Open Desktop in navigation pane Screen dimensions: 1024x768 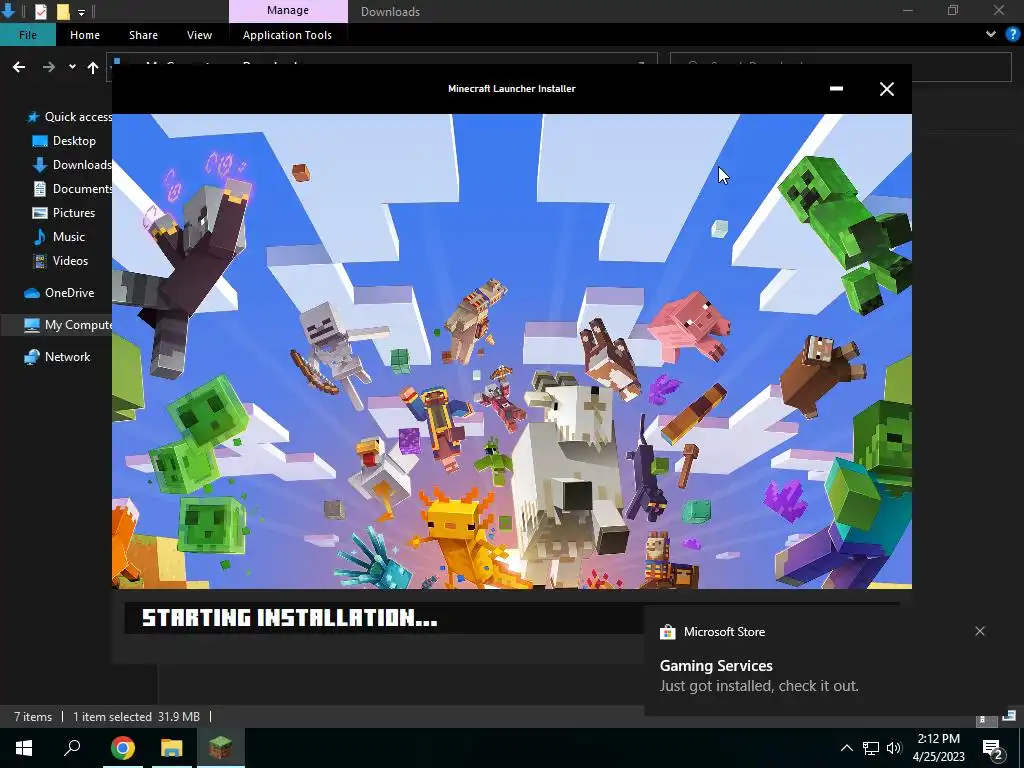click(x=63, y=141)
